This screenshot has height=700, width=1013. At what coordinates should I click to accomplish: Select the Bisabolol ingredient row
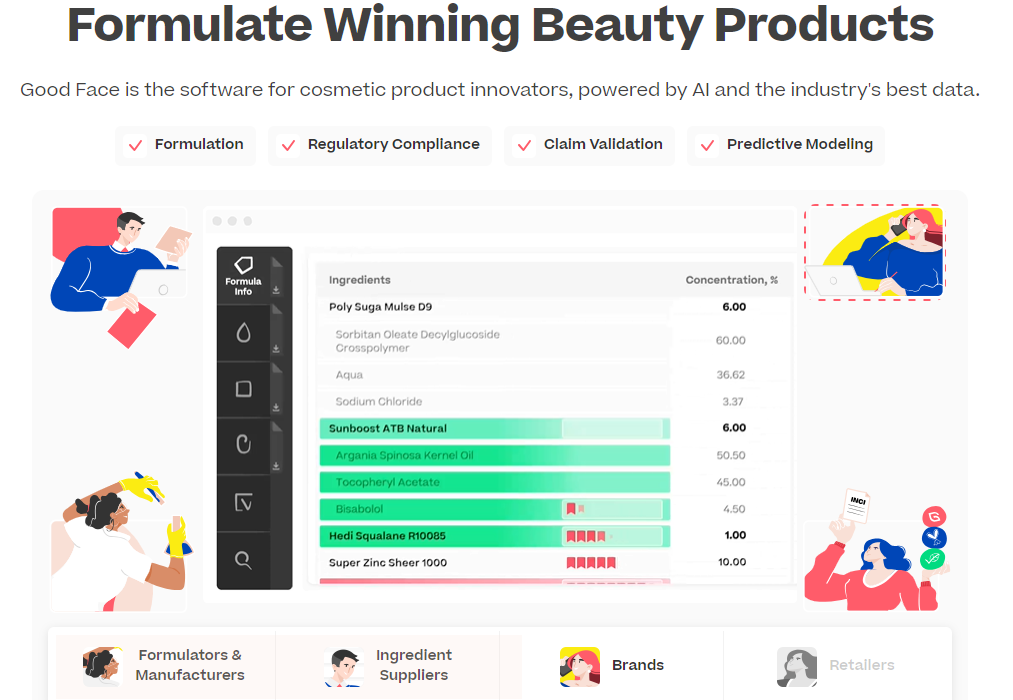pyautogui.click(x=554, y=509)
